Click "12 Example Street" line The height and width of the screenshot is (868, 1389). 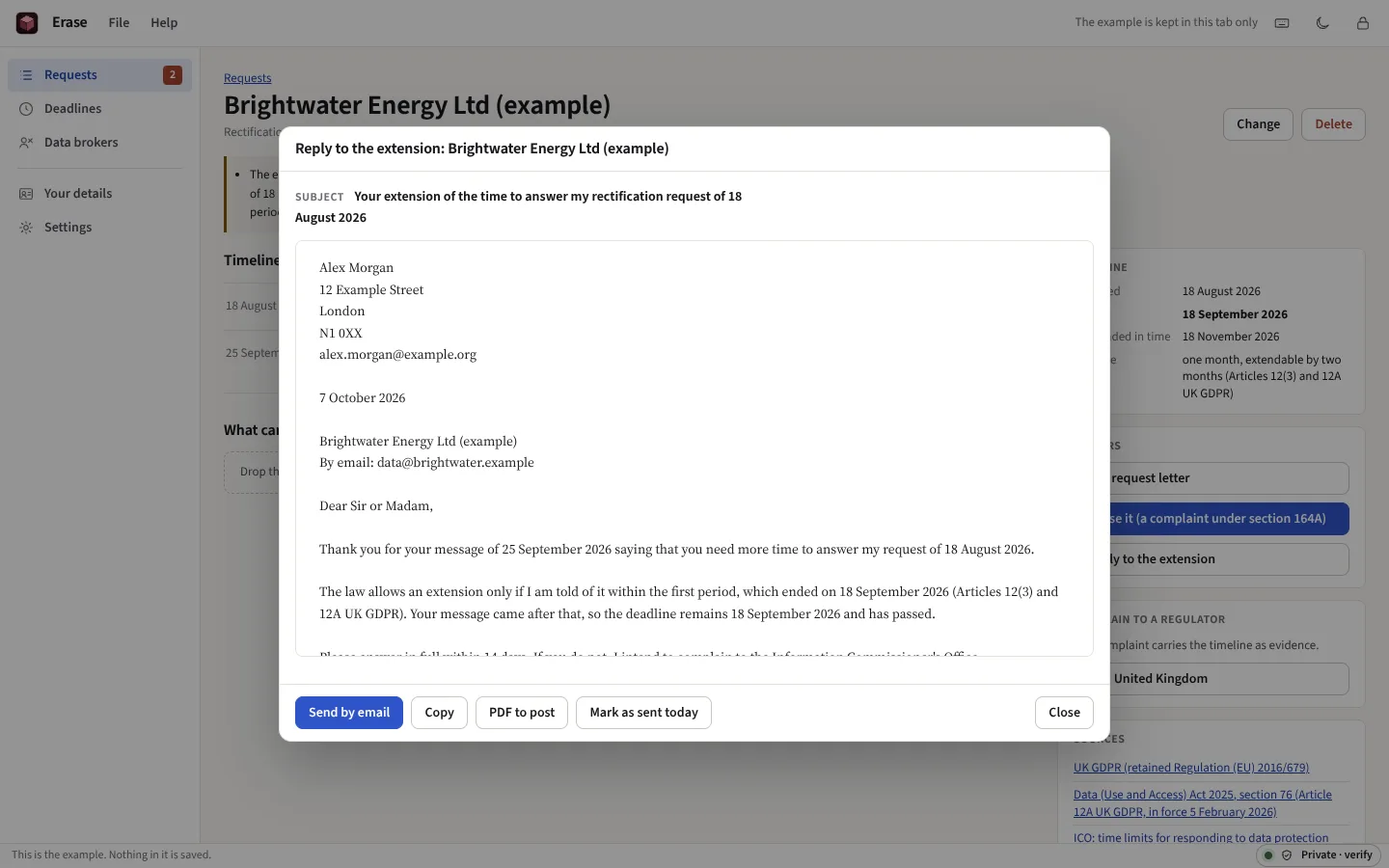click(x=371, y=290)
